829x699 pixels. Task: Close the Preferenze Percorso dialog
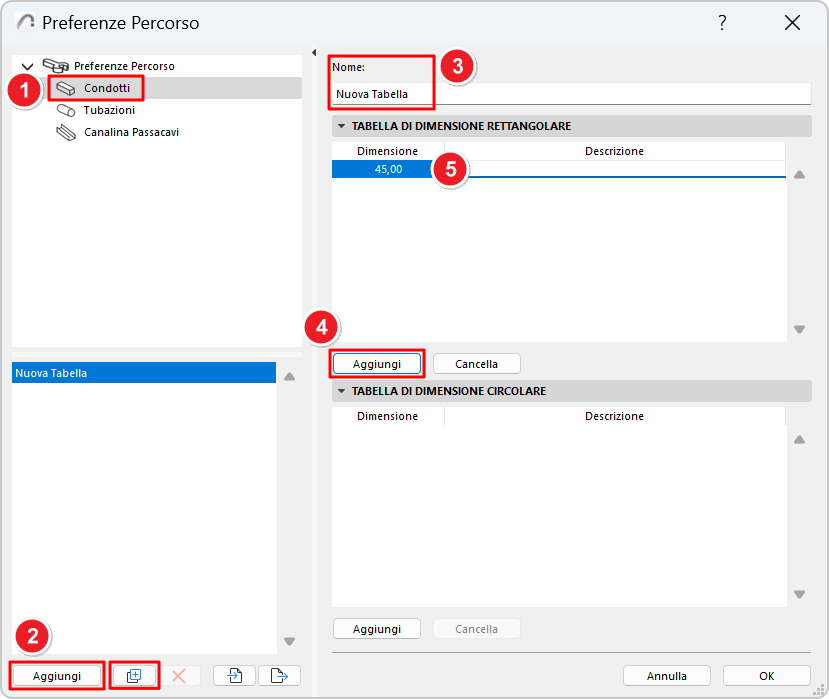tap(792, 23)
